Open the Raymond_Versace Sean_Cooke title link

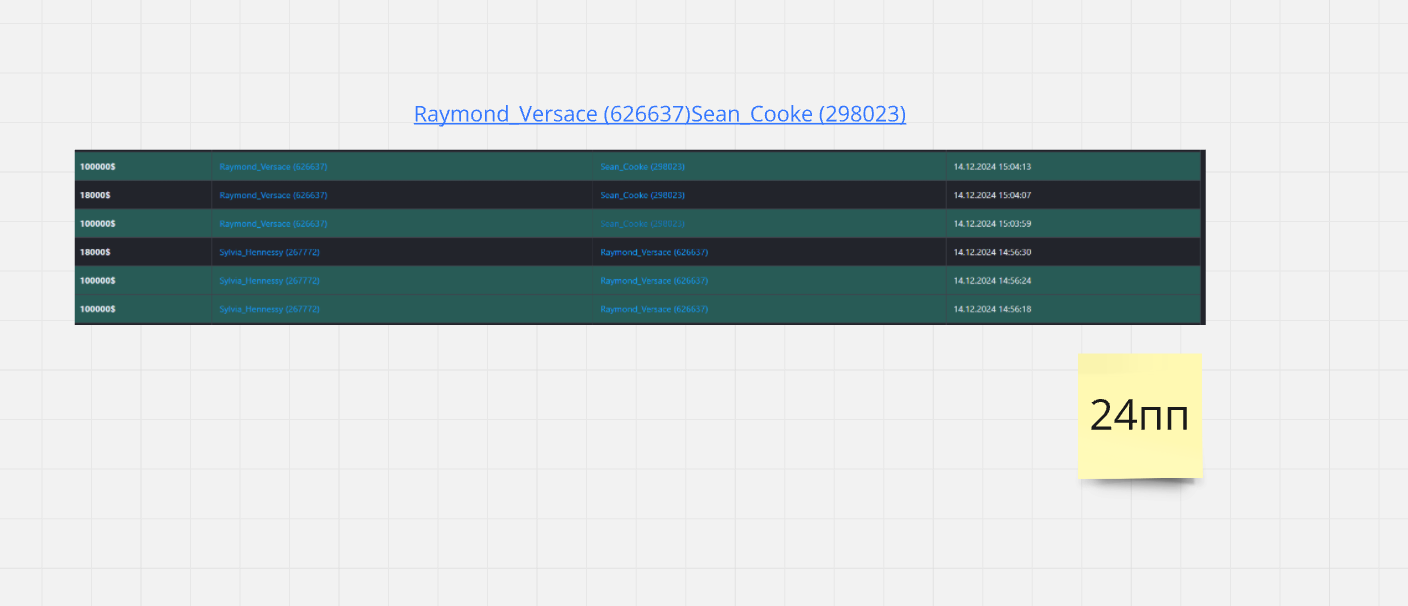(659, 114)
